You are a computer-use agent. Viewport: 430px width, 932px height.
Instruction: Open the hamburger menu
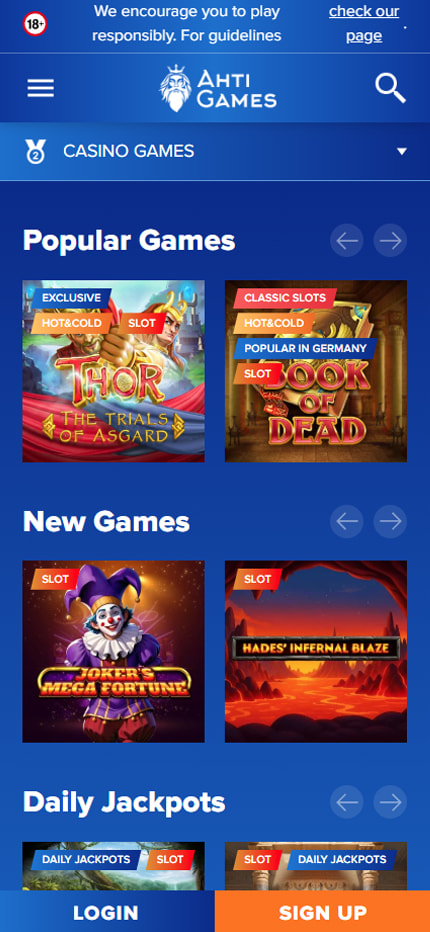coord(40,88)
